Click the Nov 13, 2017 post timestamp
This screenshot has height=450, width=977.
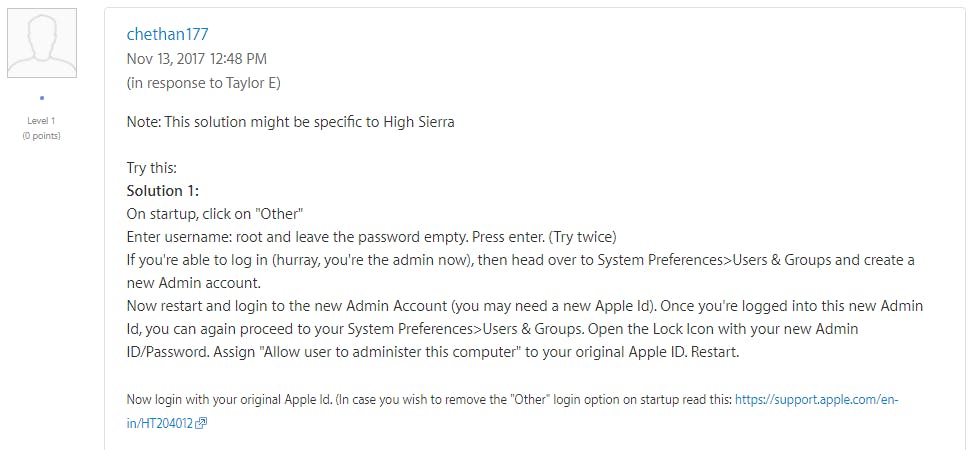[x=196, y=59]
